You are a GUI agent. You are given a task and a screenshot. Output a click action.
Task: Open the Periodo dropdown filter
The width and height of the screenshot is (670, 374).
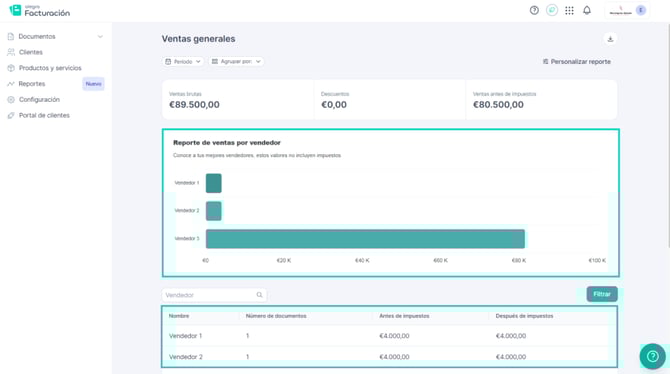coord(183,62)
